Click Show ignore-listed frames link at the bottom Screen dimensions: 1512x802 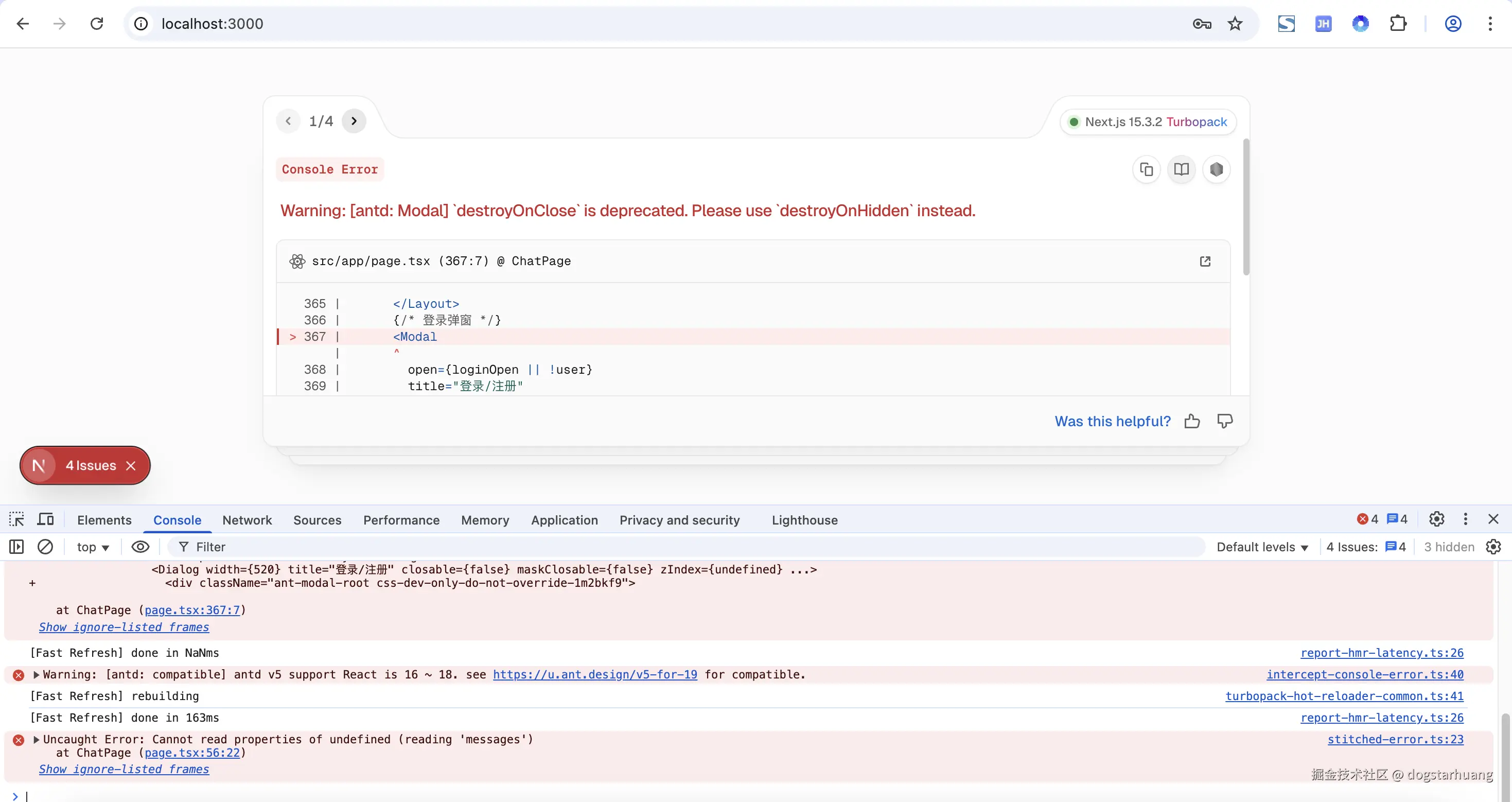coord(124,769)
